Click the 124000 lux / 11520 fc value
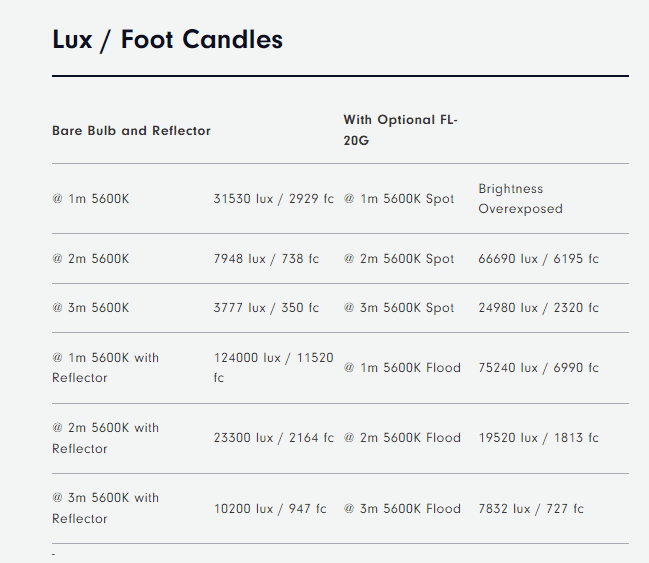The height and width of the screenshot is (563, 649). 274,368
